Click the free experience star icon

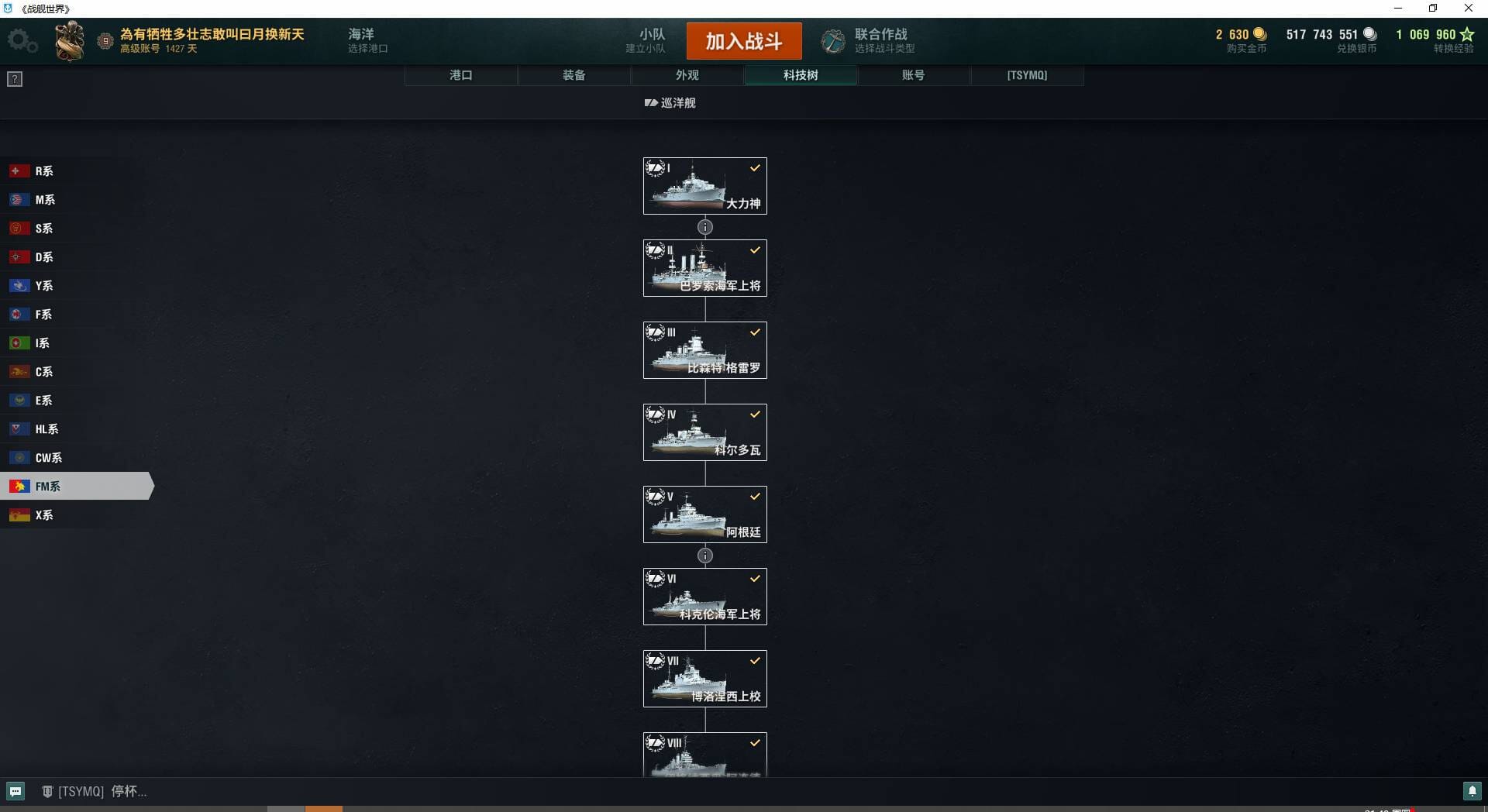1467,34
